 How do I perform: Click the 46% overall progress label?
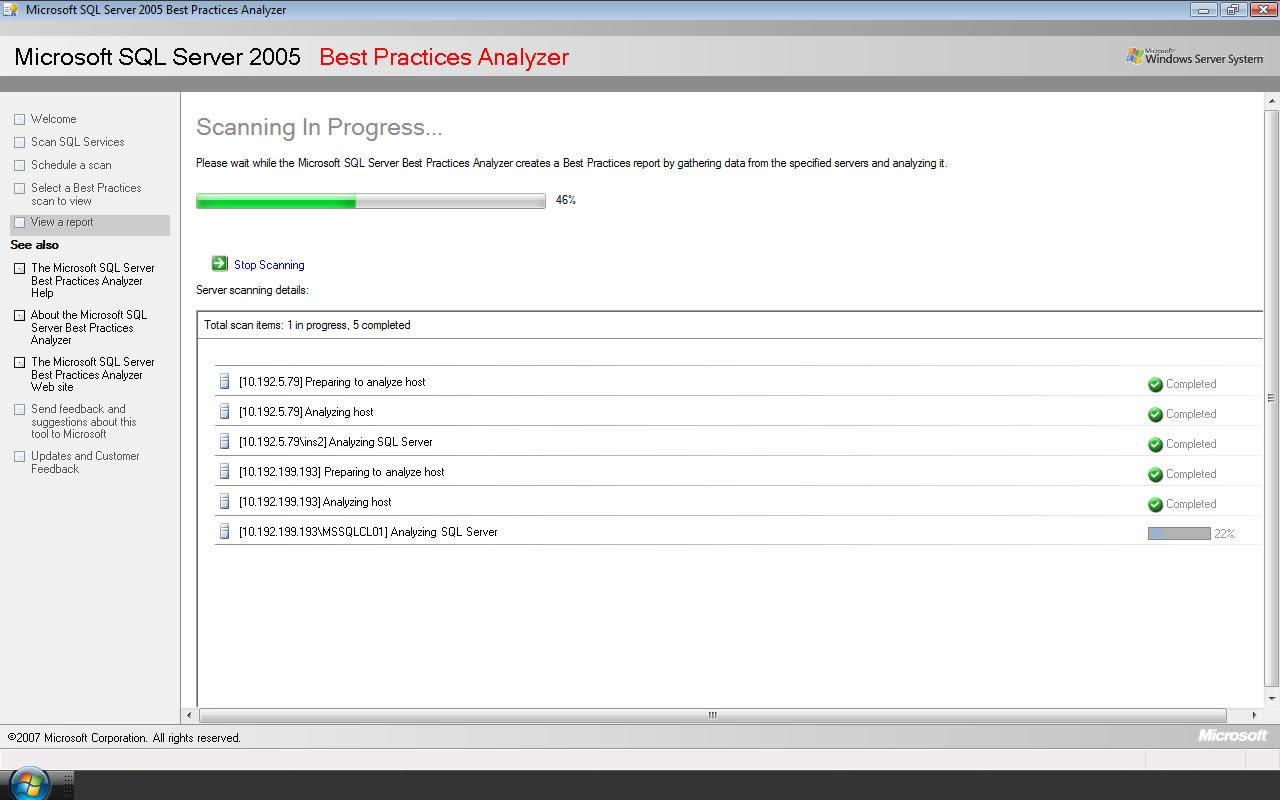(x=566, y=200)
